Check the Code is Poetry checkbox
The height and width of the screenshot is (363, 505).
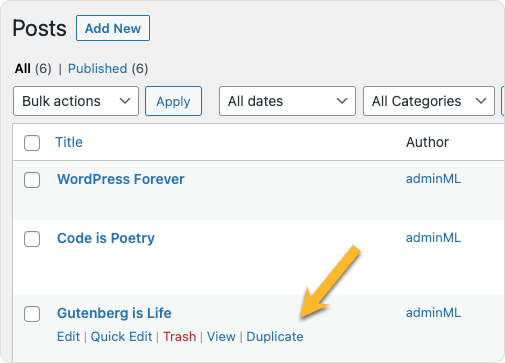32,239
